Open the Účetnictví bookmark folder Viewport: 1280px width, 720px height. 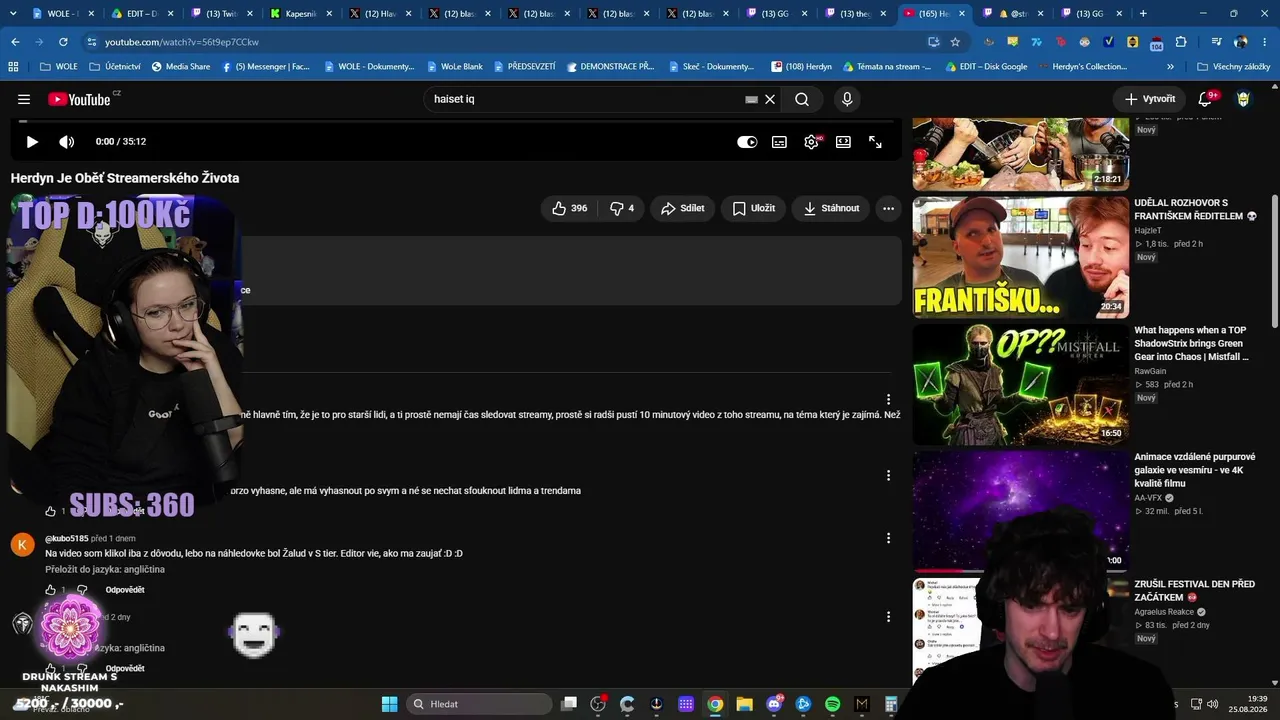[x=115, y=67]
